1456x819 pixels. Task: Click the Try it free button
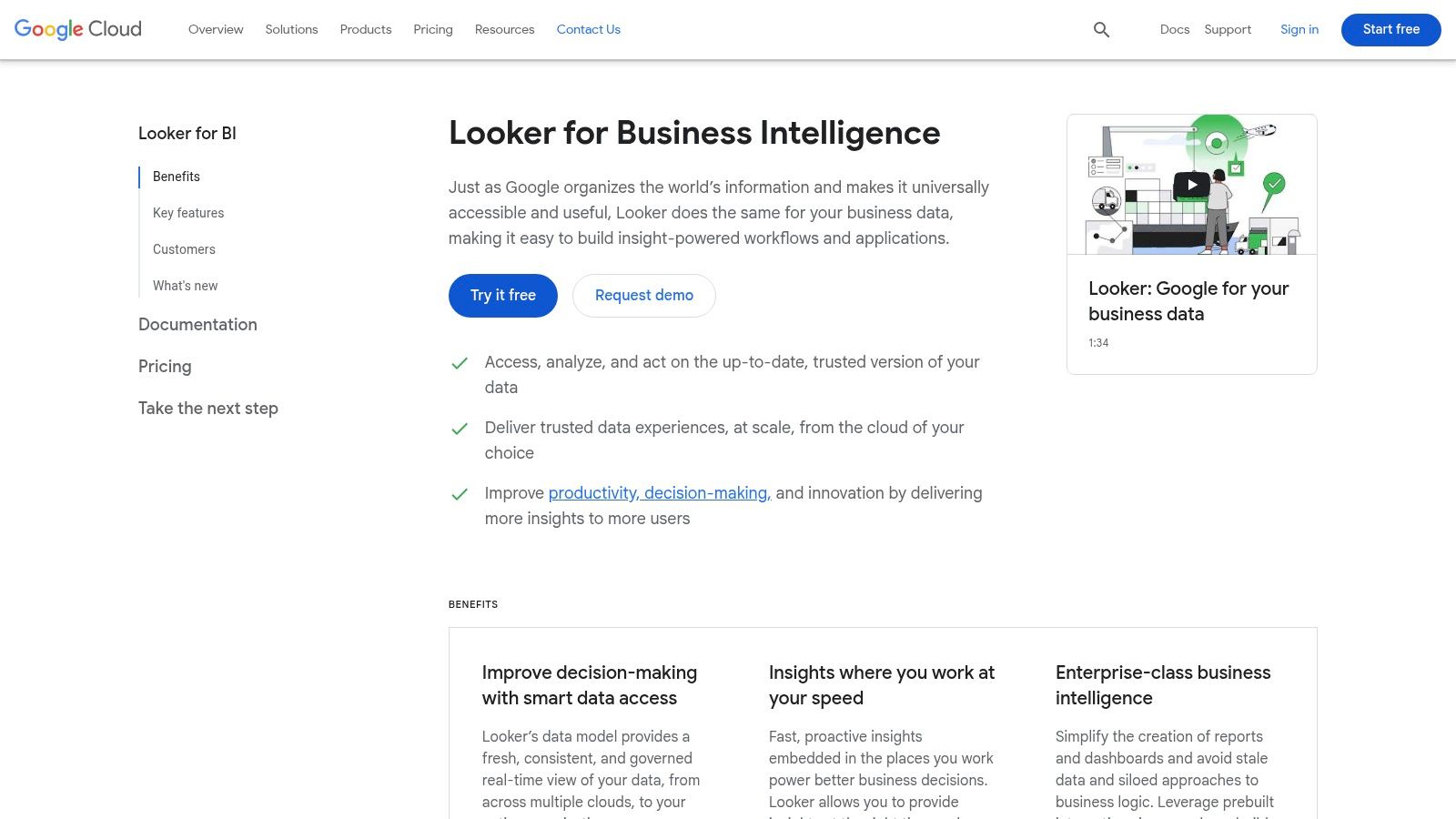coord(503,296)
